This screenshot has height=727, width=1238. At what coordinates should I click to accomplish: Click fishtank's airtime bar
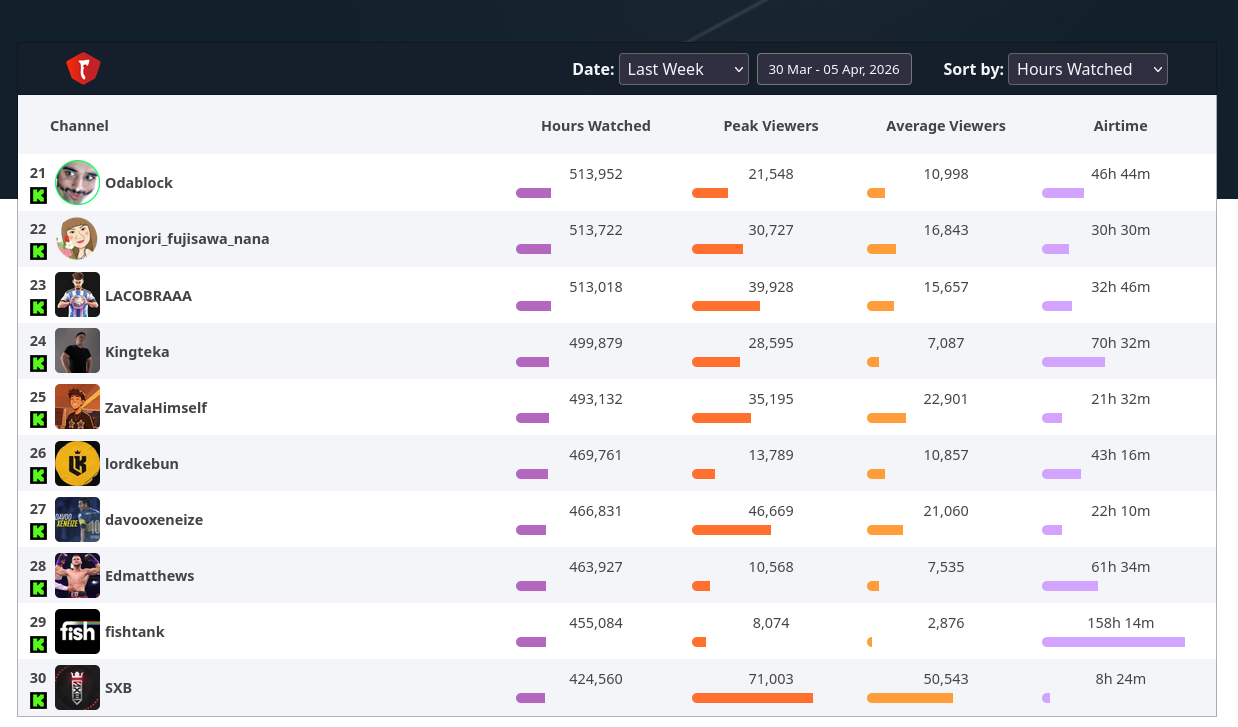pos(1113,642)
